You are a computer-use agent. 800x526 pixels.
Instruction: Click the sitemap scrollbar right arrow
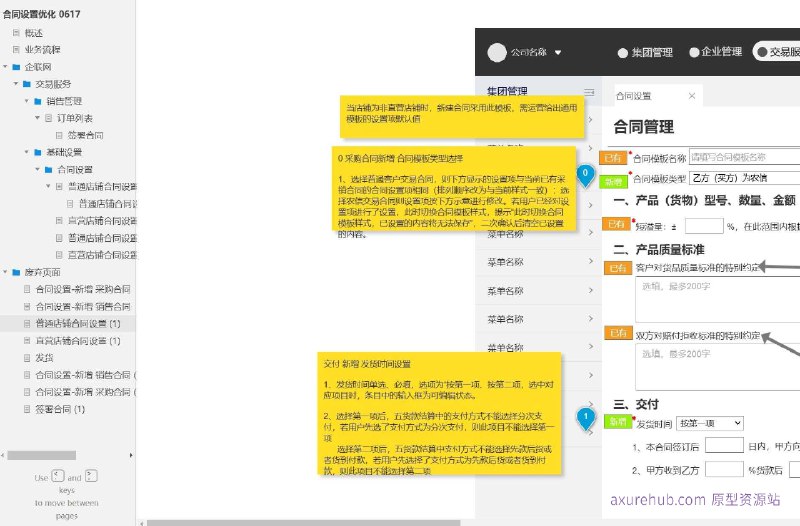coord(131,455)
